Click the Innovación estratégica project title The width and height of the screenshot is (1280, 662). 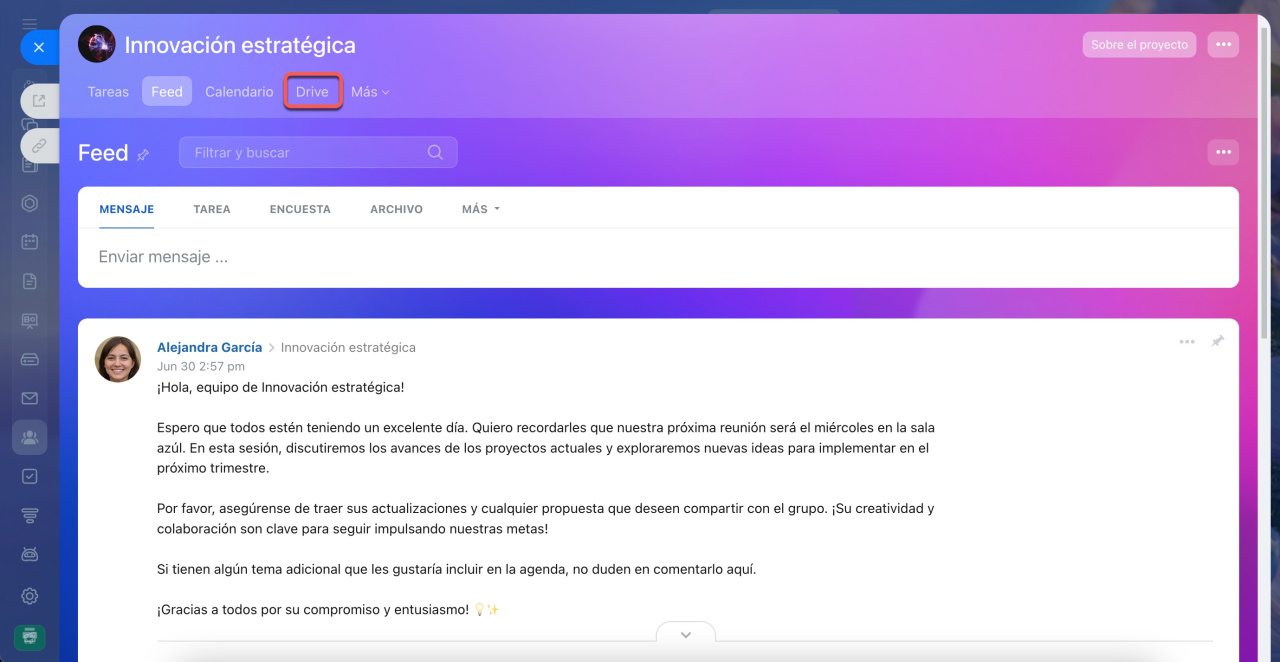coord(240,45)
